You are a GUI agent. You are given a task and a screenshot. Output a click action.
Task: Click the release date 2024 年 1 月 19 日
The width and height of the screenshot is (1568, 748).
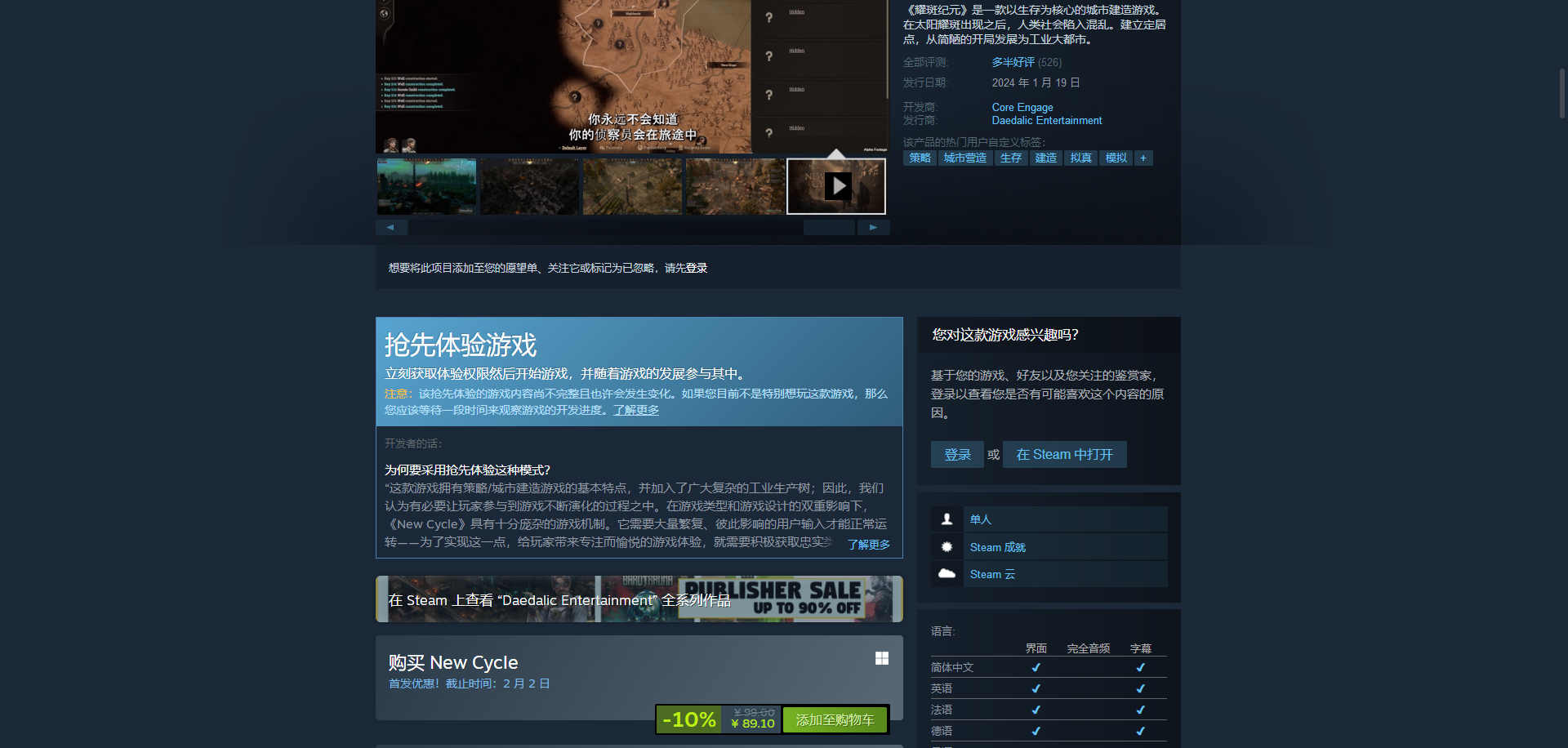[x=1036, y=82]
